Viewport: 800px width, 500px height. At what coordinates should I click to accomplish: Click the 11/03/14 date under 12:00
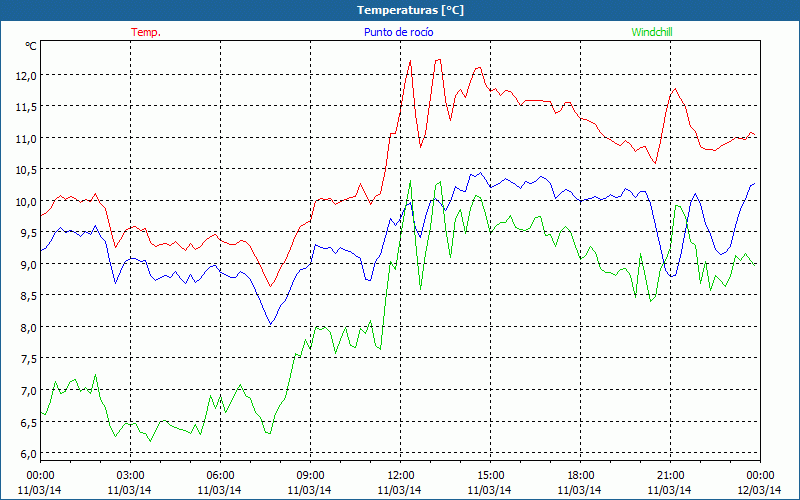(x=400, y=490)
